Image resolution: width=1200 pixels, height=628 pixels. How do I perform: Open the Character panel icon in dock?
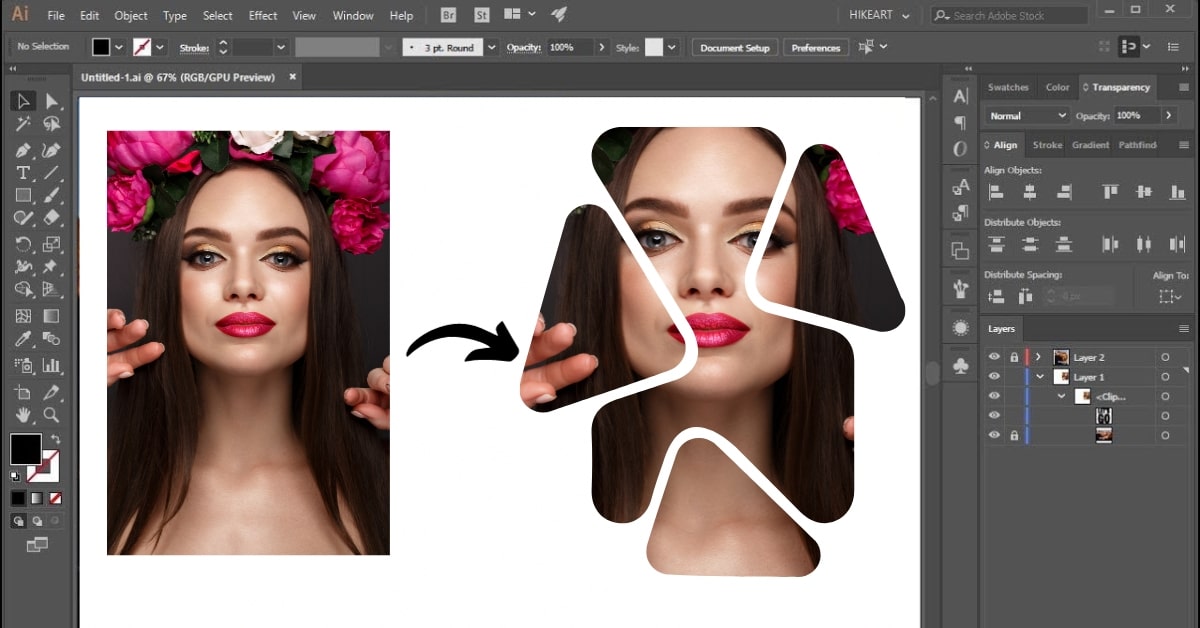pos(961,97)
